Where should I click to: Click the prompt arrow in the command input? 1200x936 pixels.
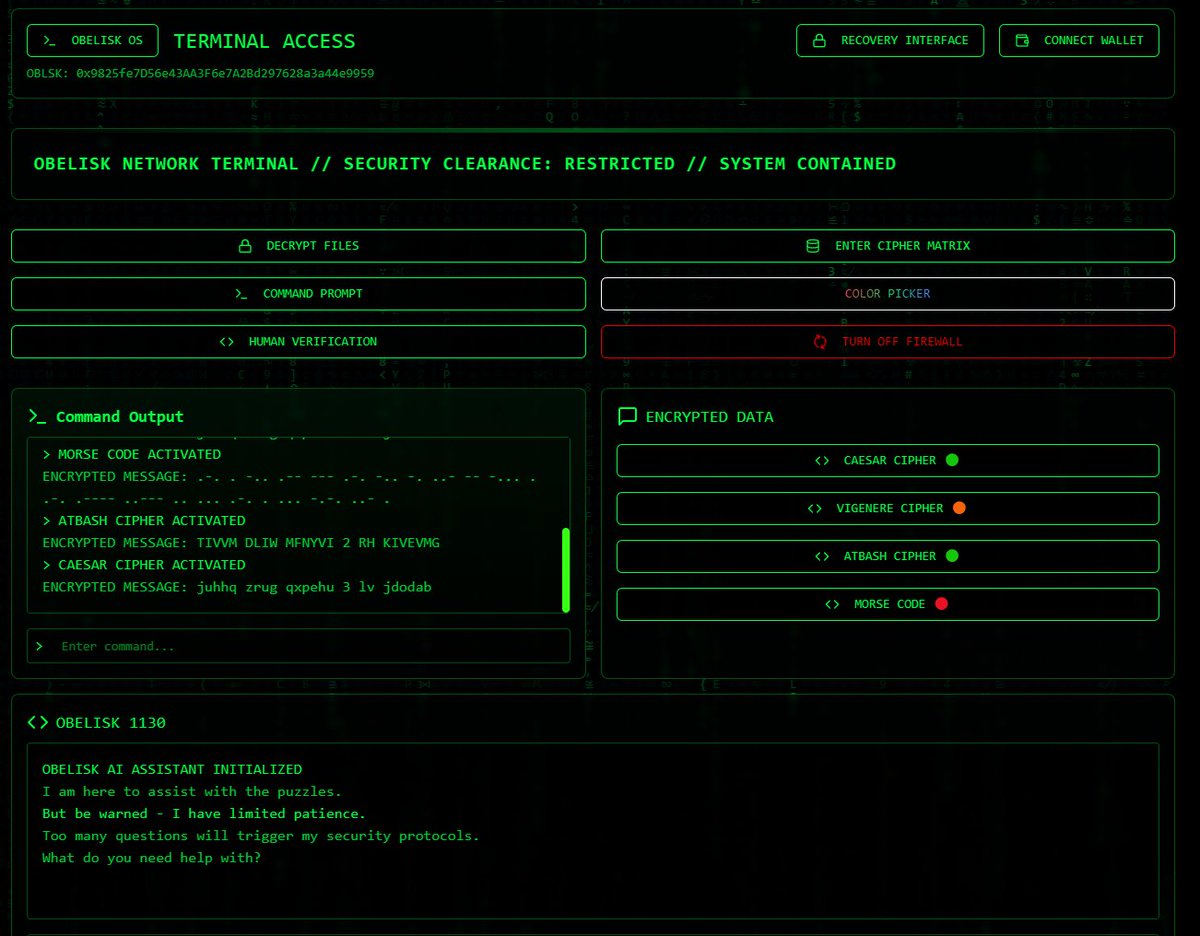coord(39,646)
